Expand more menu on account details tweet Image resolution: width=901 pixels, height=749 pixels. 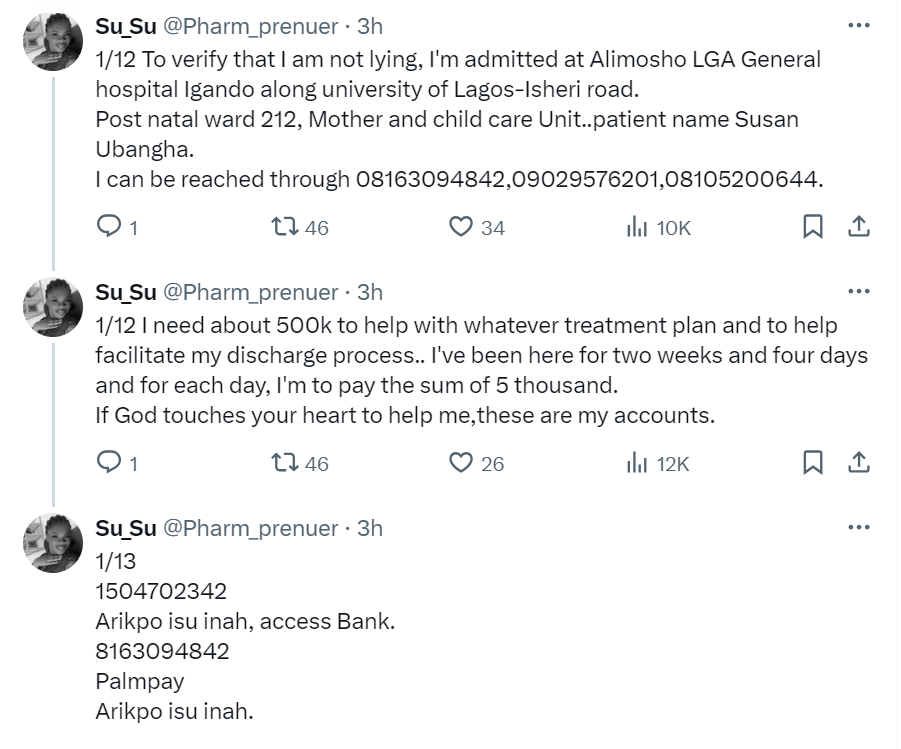tap(858, 527)
